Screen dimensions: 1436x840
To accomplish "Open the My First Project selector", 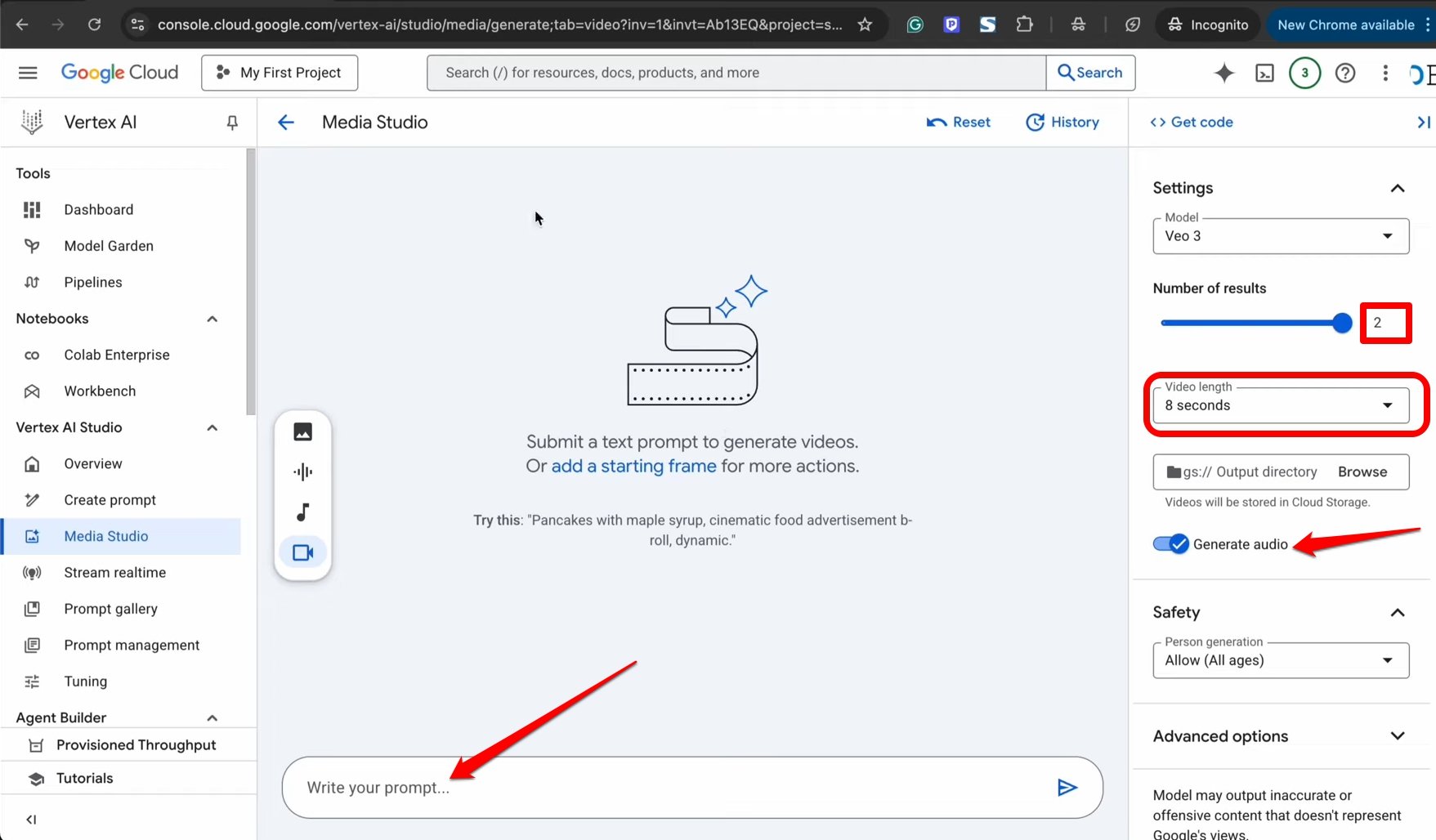I will 280,73.
